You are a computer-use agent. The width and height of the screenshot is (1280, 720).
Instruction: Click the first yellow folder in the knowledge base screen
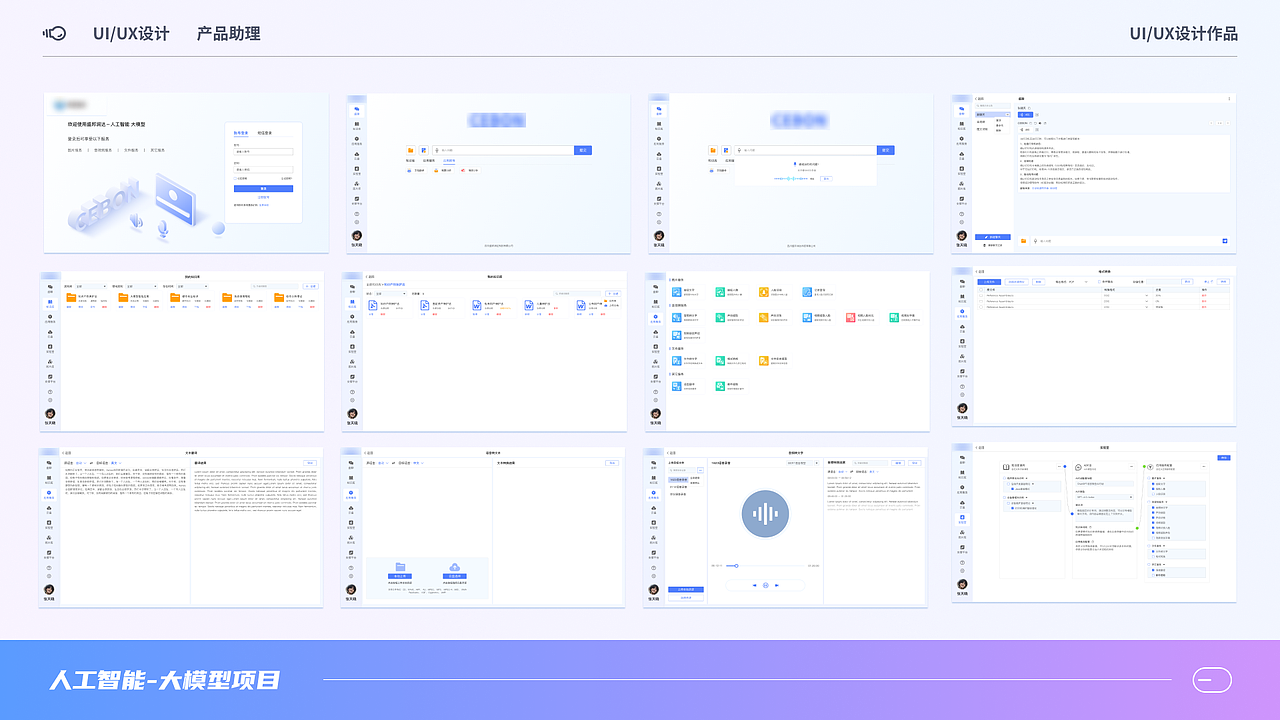(71, 297)
